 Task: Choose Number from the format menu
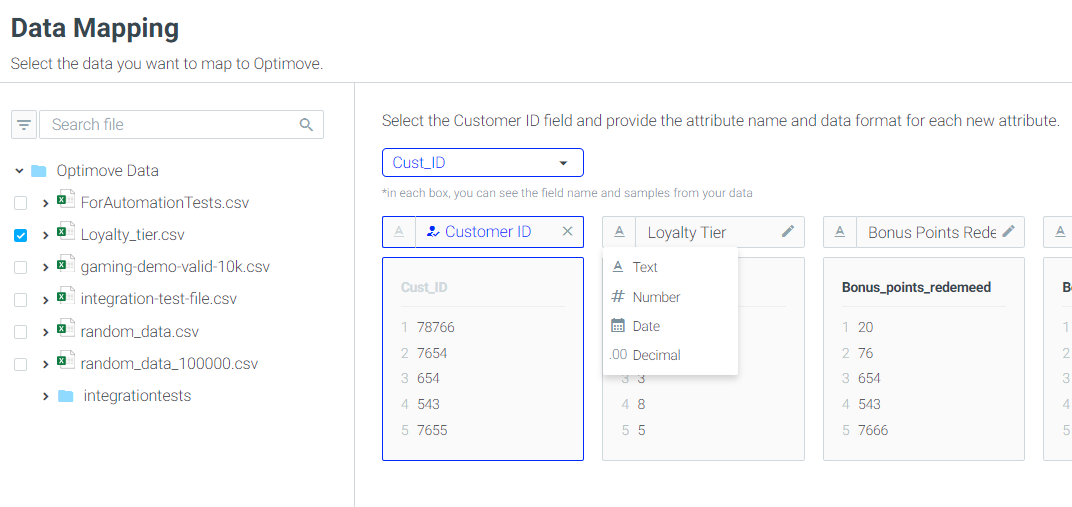point(670,297)
